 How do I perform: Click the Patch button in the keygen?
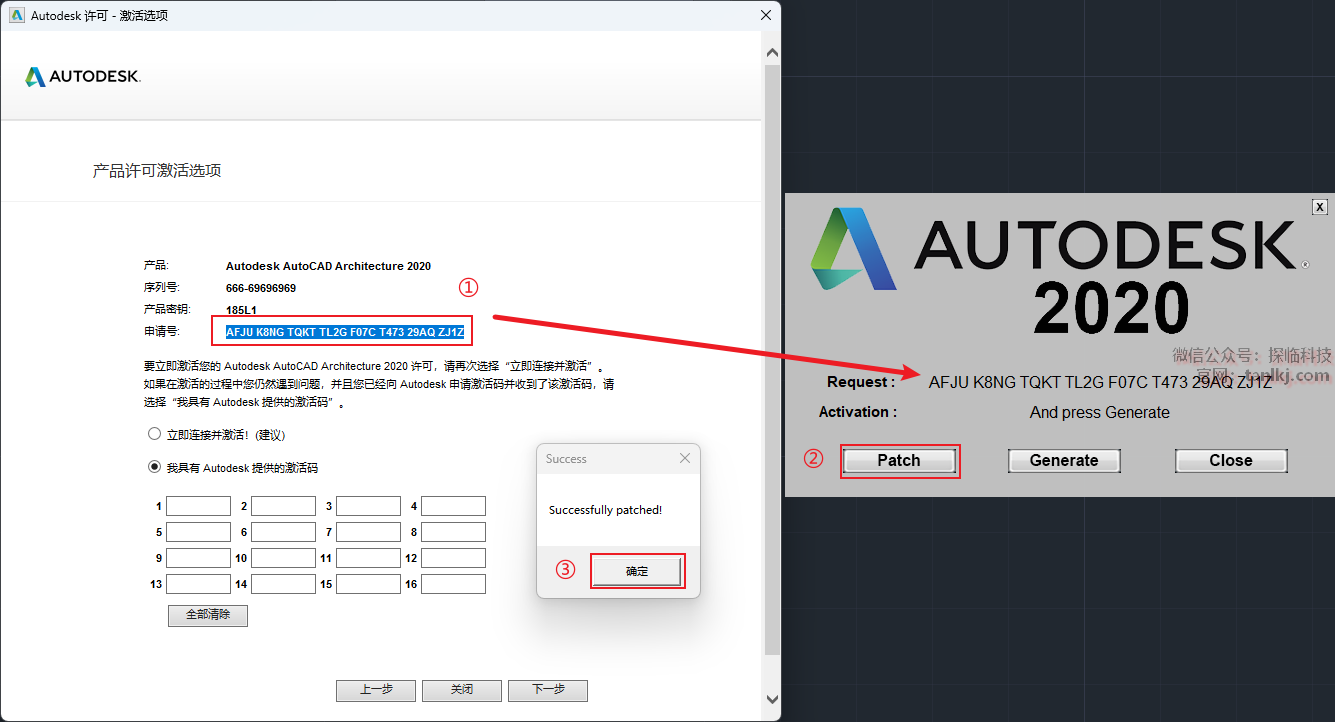[x=899, y=460]
